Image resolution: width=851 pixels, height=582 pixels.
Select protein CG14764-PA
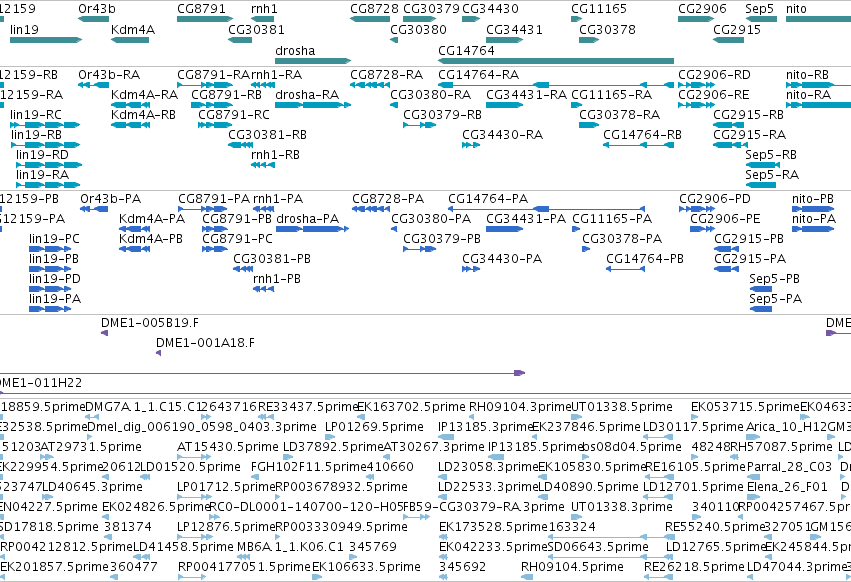[x=546, y=209]
